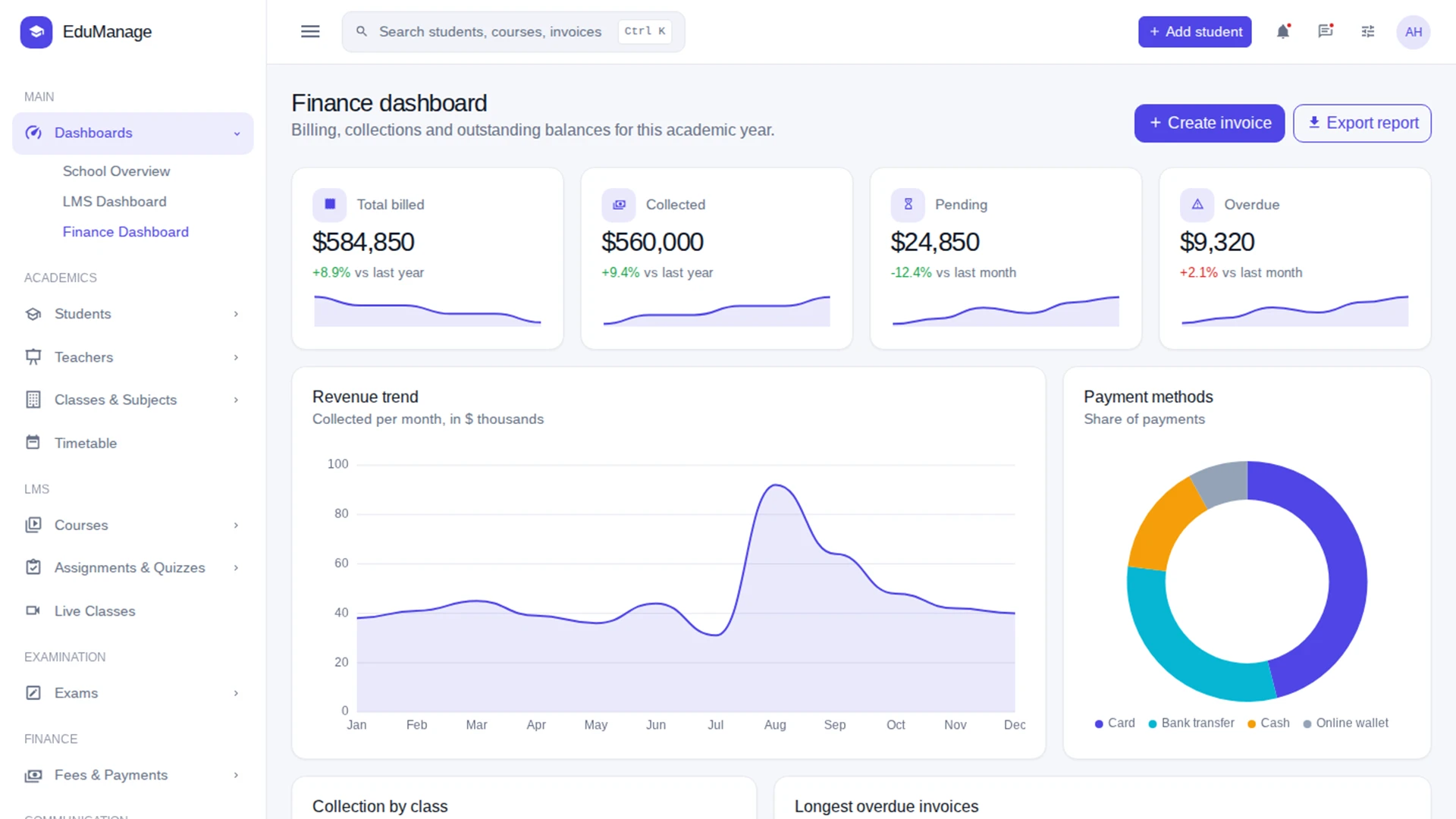Click the Students graduation cap icon
1456x819 pixels.
pyautogui.click(x=33, y=314)
